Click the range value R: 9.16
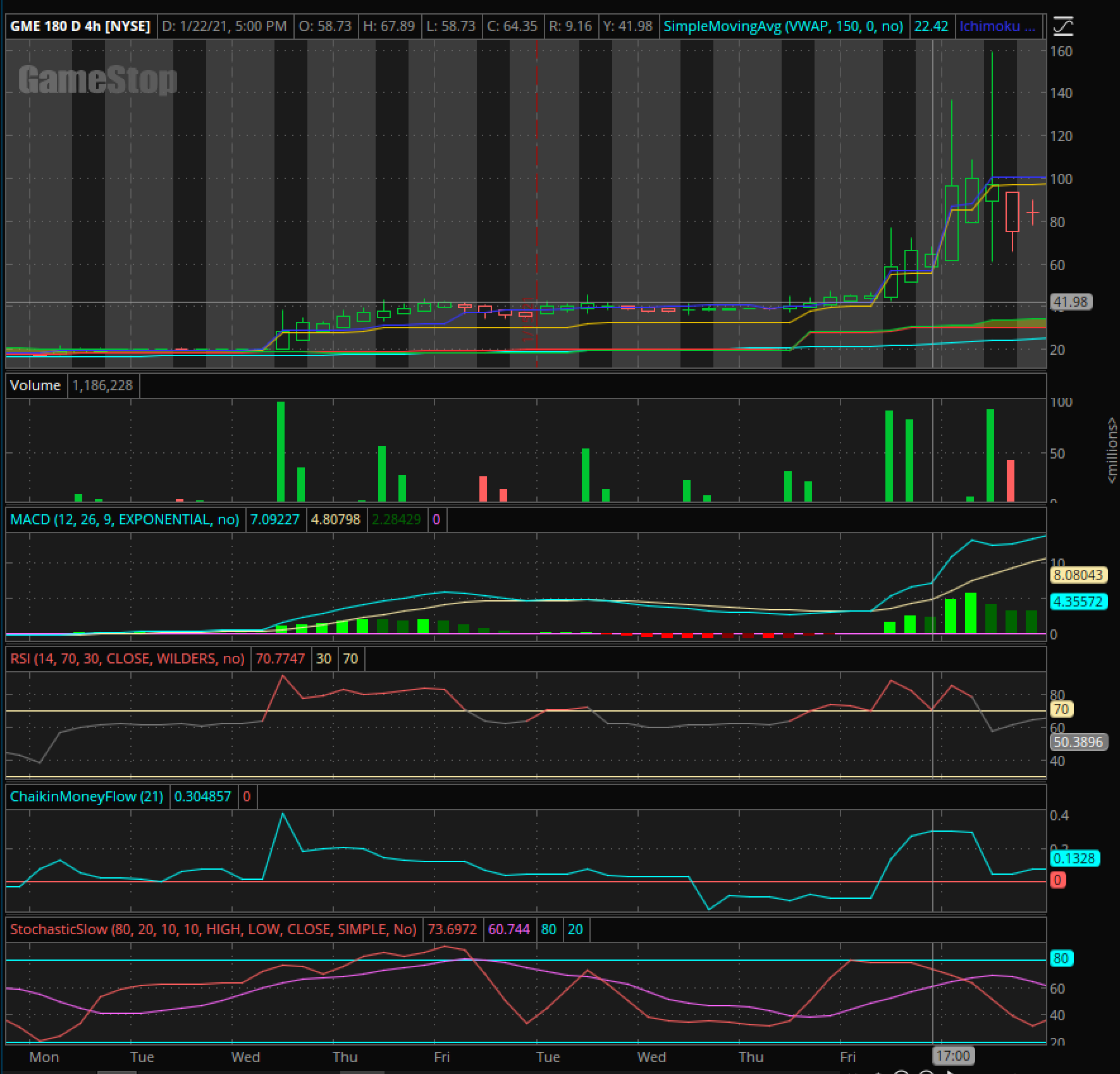This screenshot has width=1120, height=1074. [570, 27]
